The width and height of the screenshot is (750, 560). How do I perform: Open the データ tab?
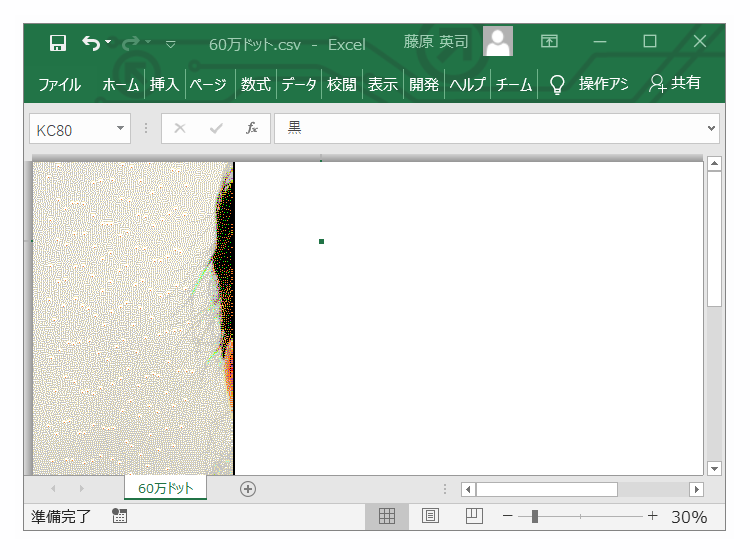(x=298, y=84)
